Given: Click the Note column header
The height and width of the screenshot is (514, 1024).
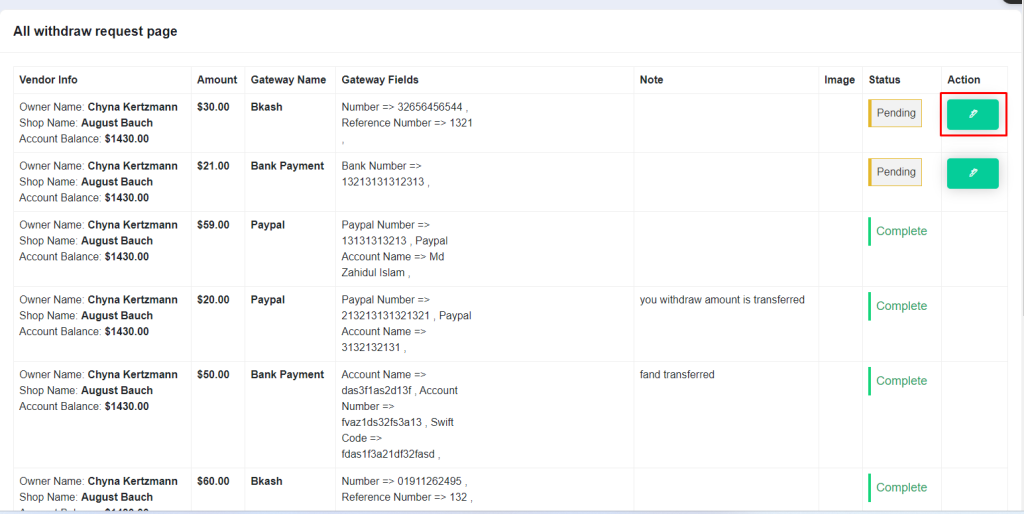Looking at the screenshot, I should 651,80.
